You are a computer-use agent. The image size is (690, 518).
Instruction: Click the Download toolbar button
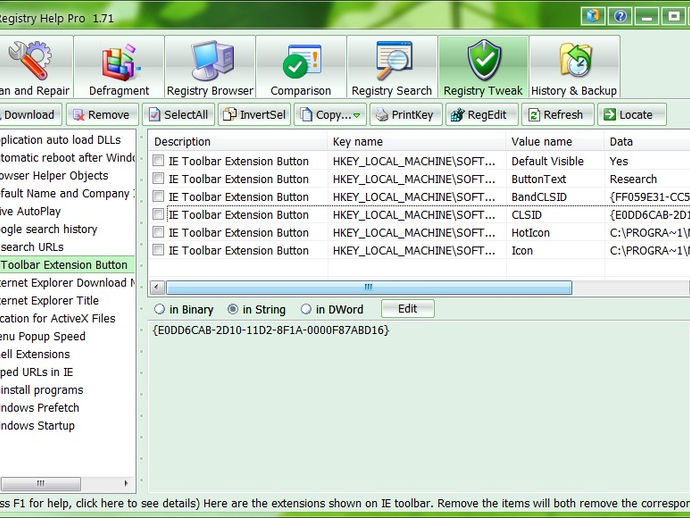point(29,115)
